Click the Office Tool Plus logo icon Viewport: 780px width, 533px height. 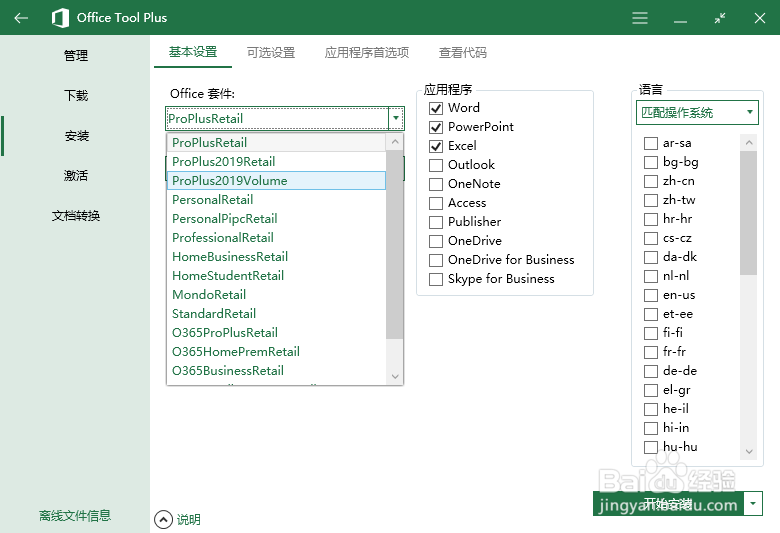[x=60, y=18]
